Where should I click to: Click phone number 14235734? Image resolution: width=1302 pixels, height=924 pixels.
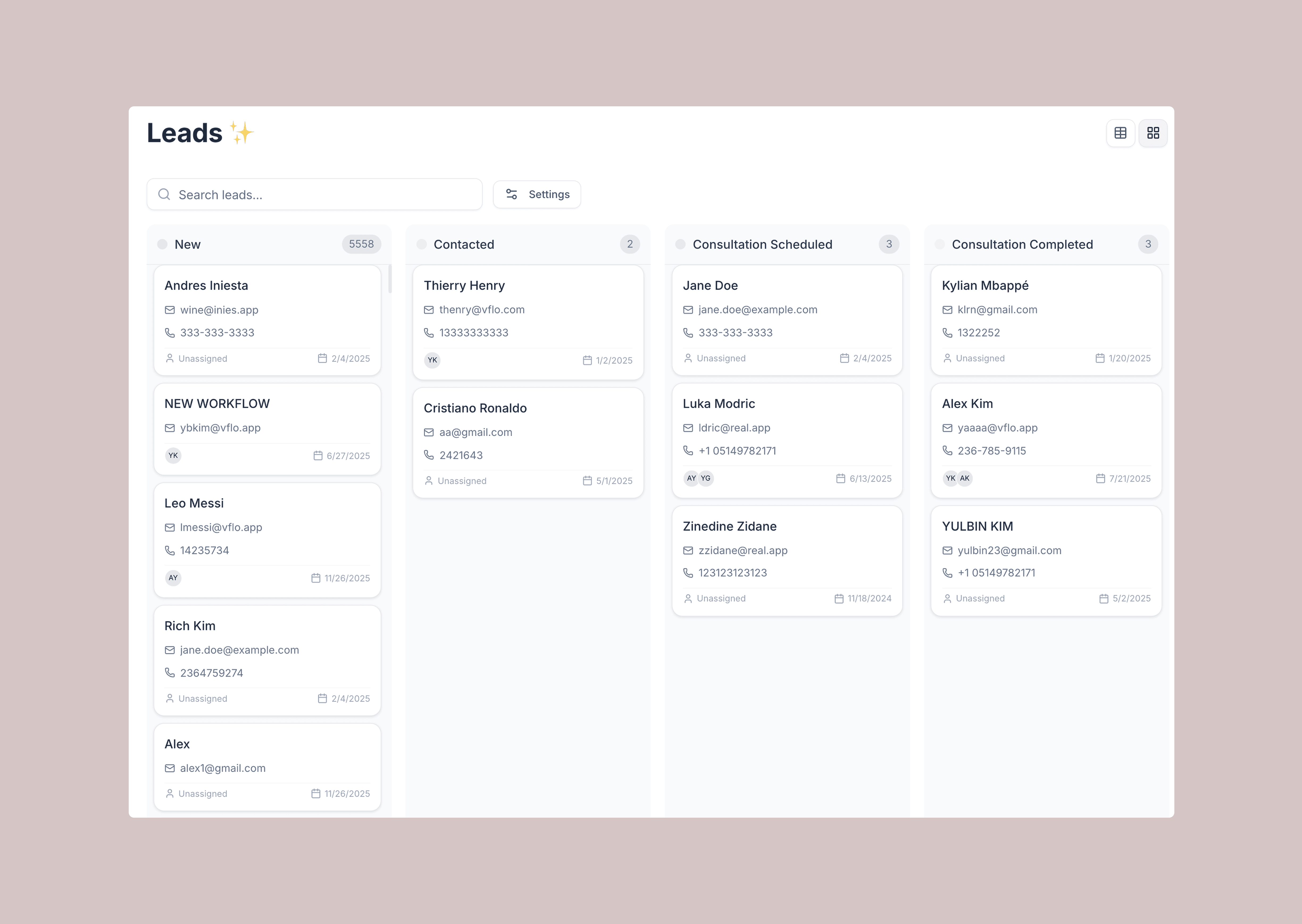tap(204, 550)
